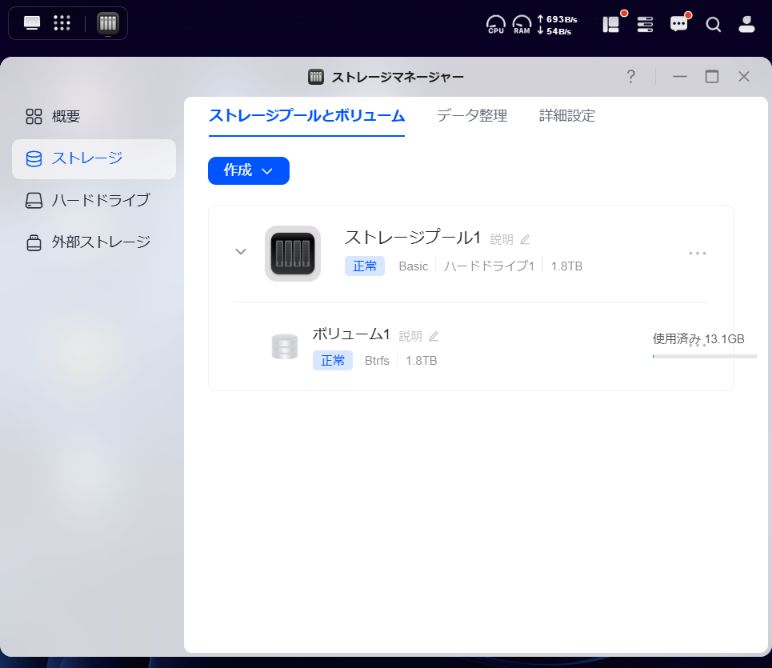The image size is (772, 668).
Task: Minimize the ストレージマネージャー window
Action: tap(680, 76)
